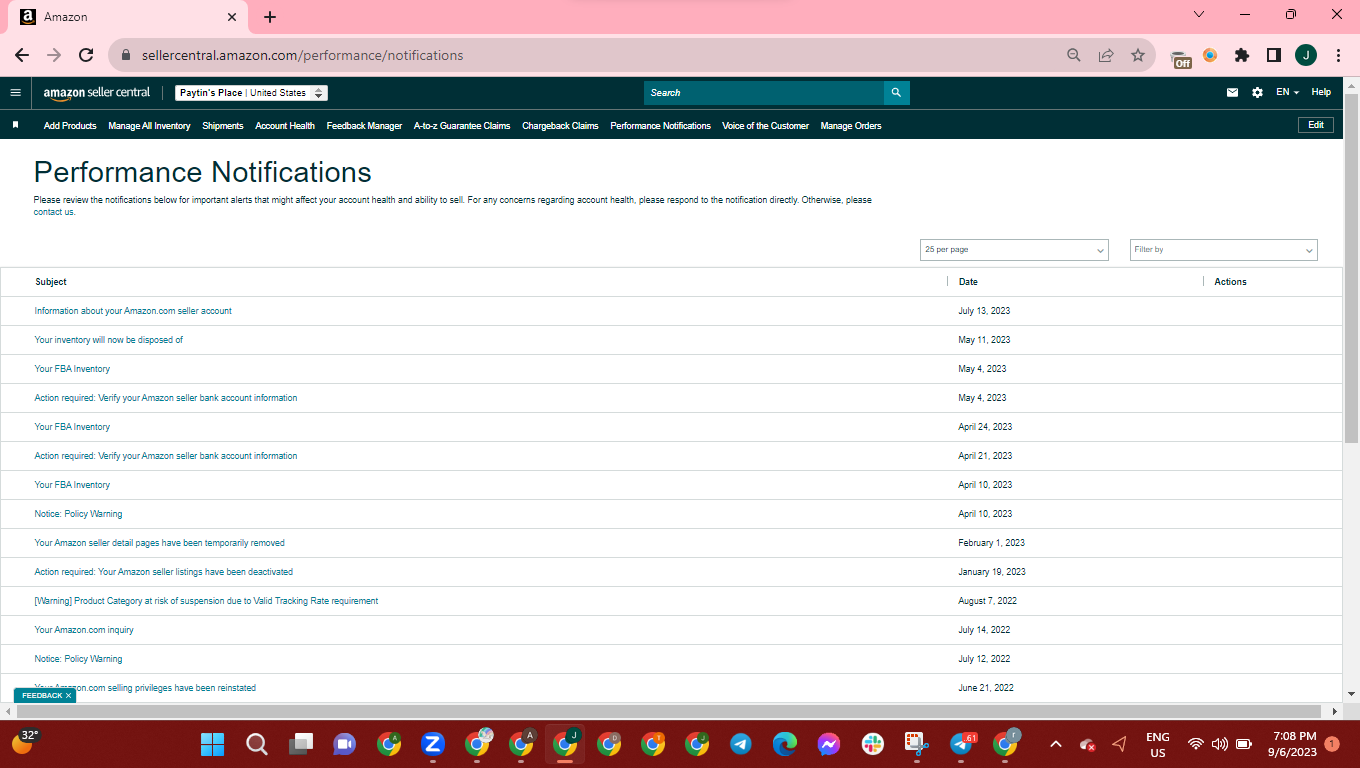Image resolution: width=1360 pixels, height=768 pixels.
Task: Open the April 24, 2023 FBA Inventory notice
Action: pyautogui.click(x=72, y=427)
